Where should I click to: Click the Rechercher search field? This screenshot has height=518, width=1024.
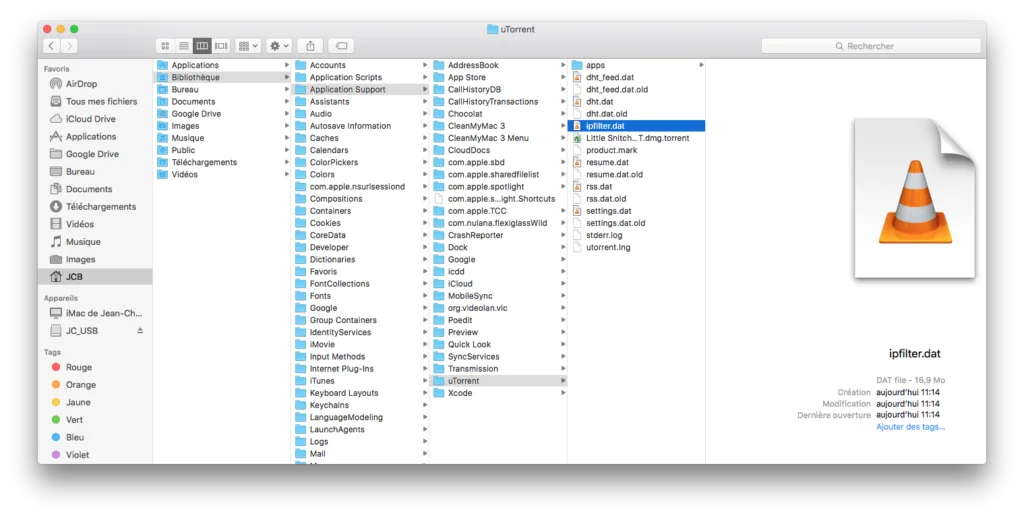click(x=871, y=46)
